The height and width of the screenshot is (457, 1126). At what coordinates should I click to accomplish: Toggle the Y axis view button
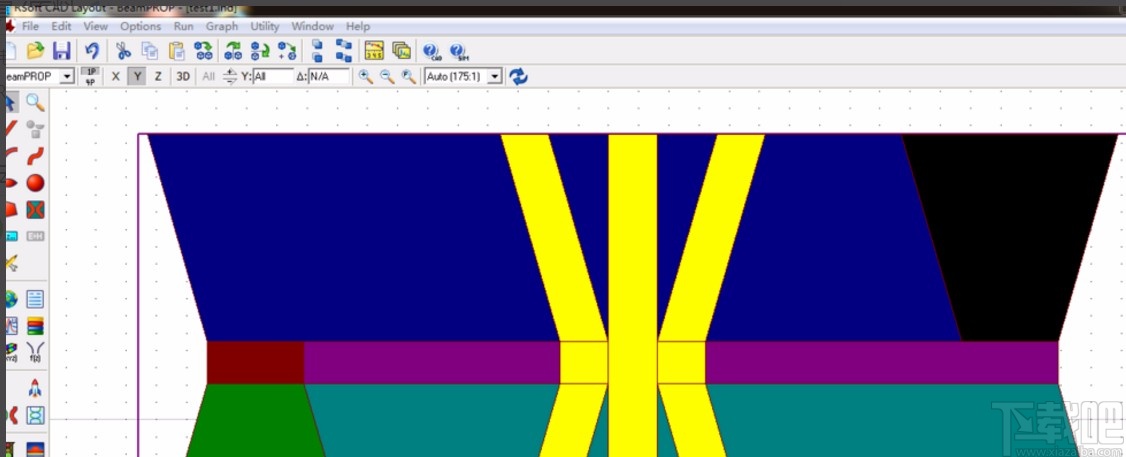pos(137,76)
